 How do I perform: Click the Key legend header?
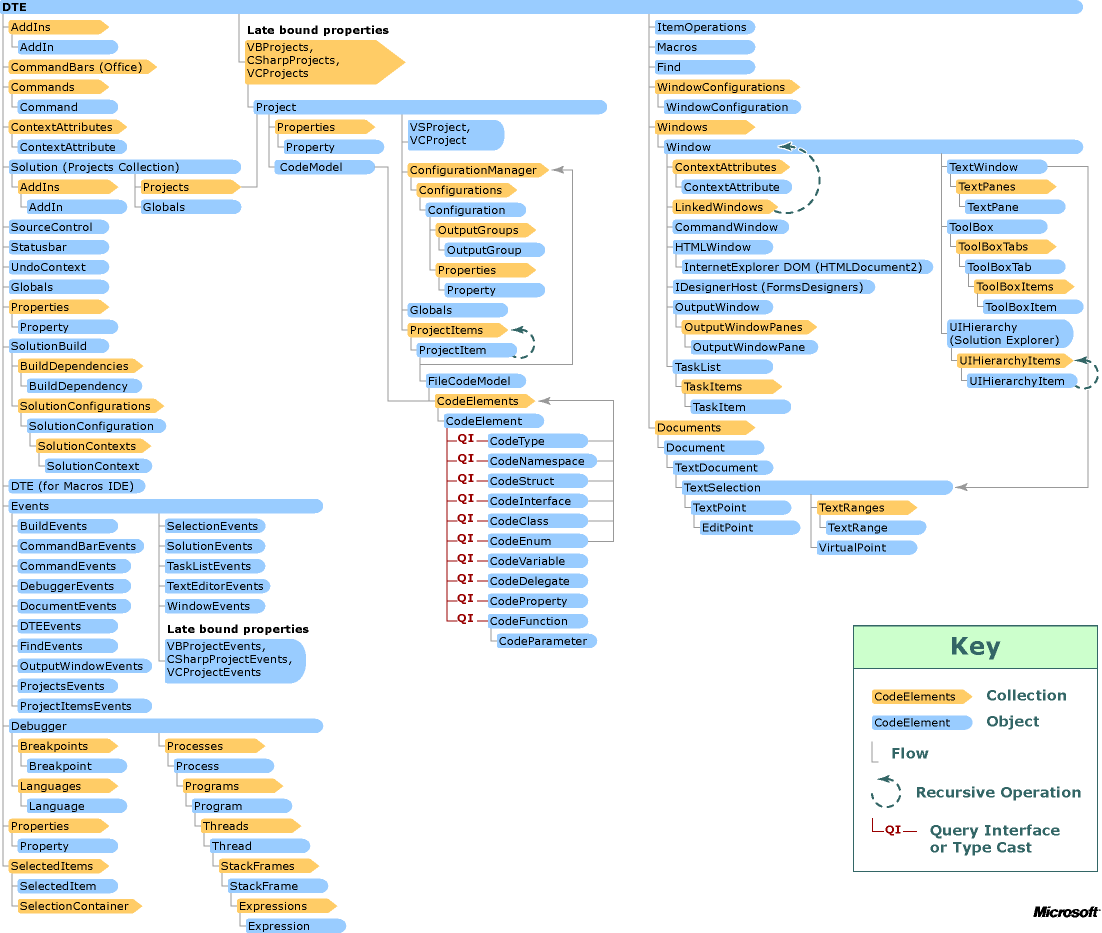pyautogui.click(x=974, y=646)
